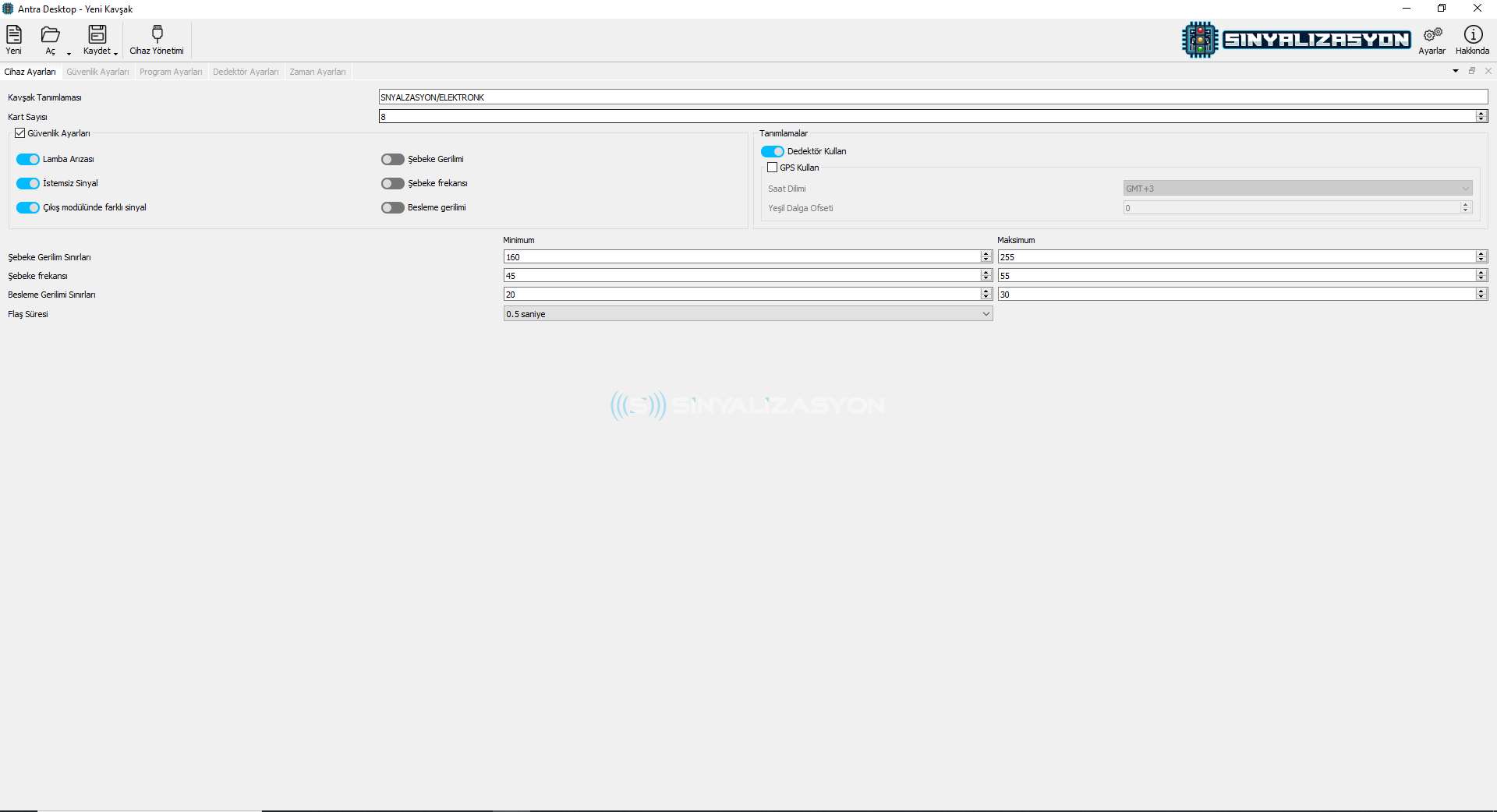The width and height of the screenshot is (1497, 812).
Task: Expand the Flaş Süresi dropdown
Action: point(986,314)
